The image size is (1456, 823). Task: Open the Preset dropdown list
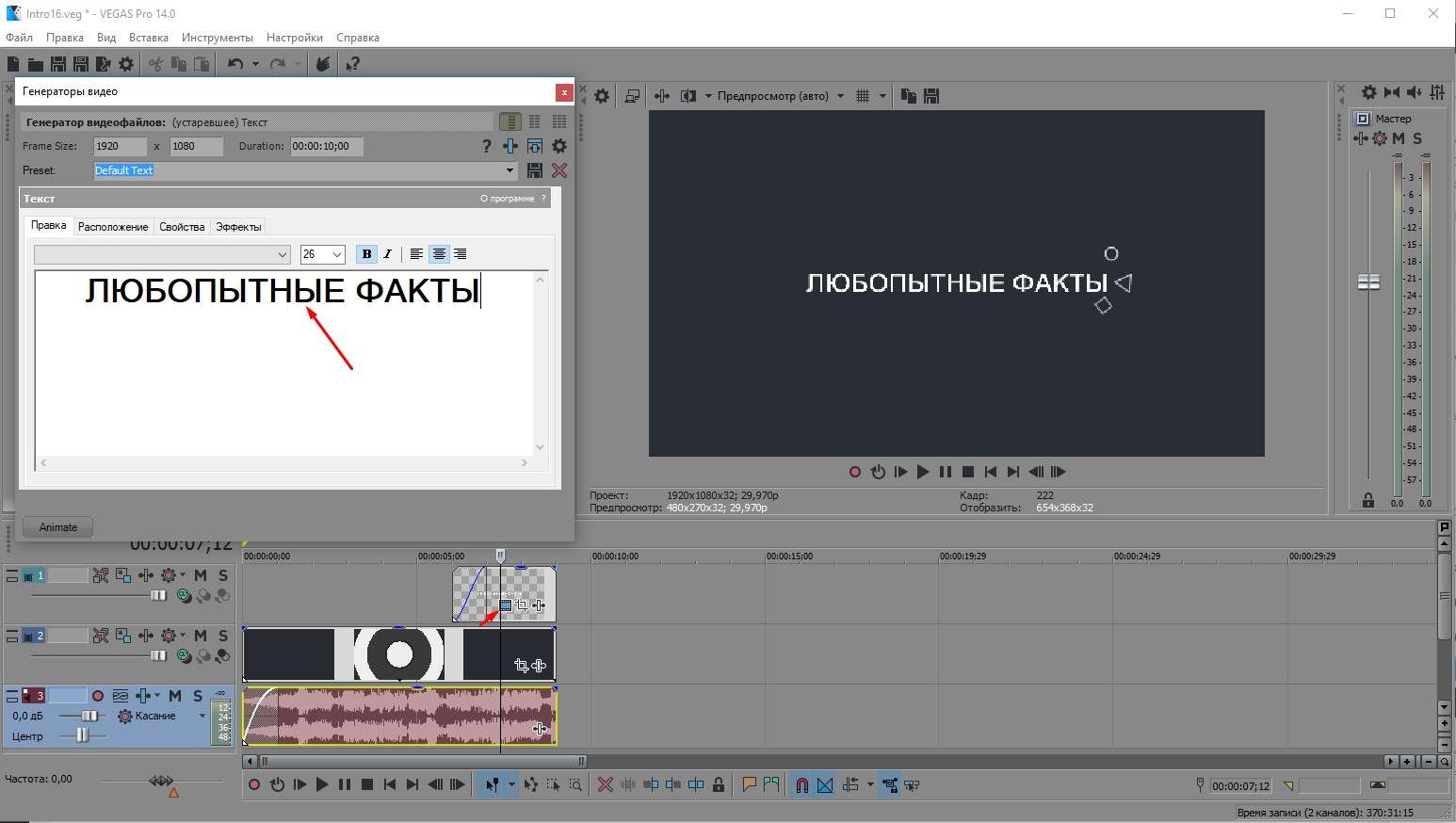pos(510,170)
